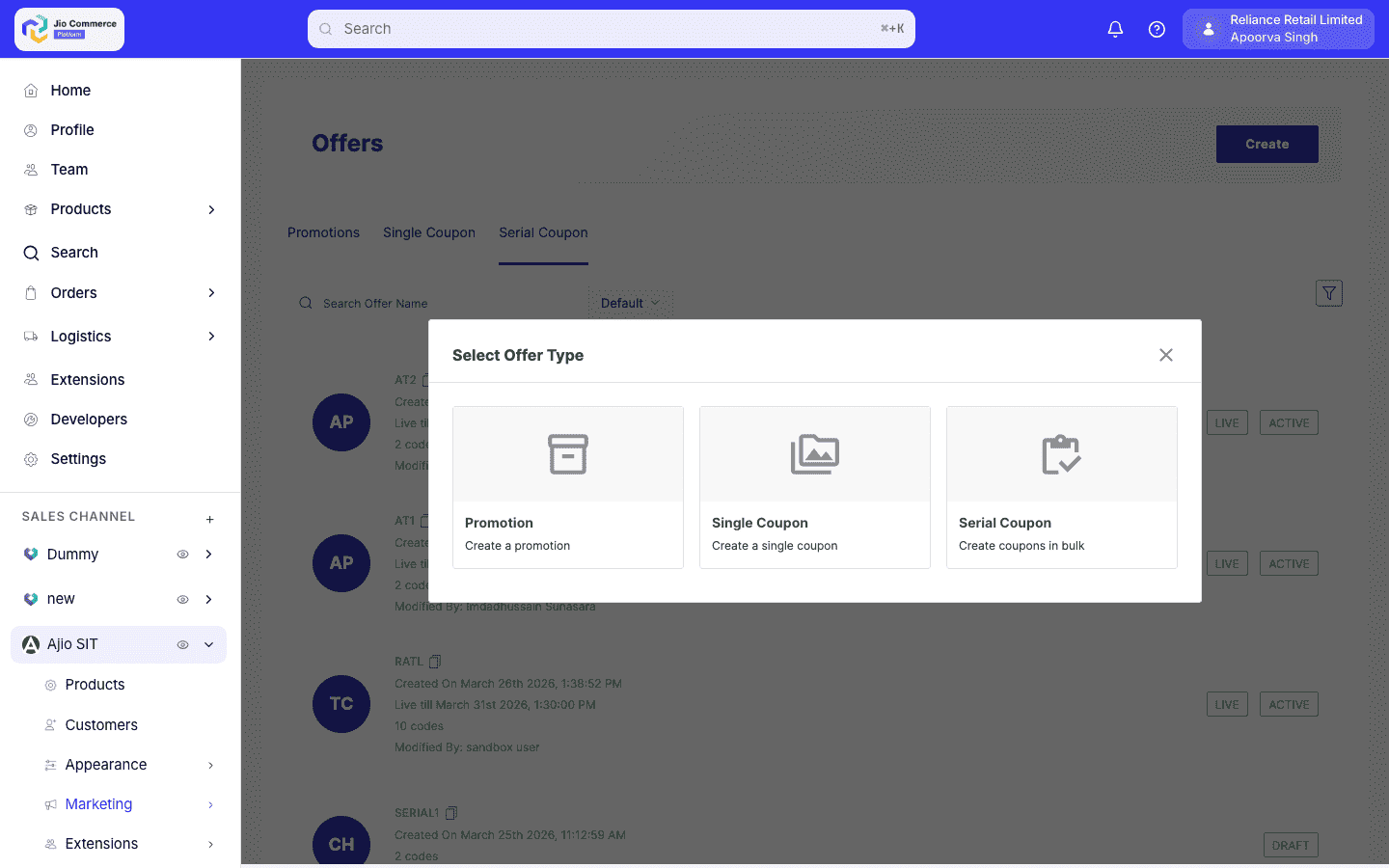Select the Serial Coupon offer type card

pyautogui.click(x=1061, y=487)
